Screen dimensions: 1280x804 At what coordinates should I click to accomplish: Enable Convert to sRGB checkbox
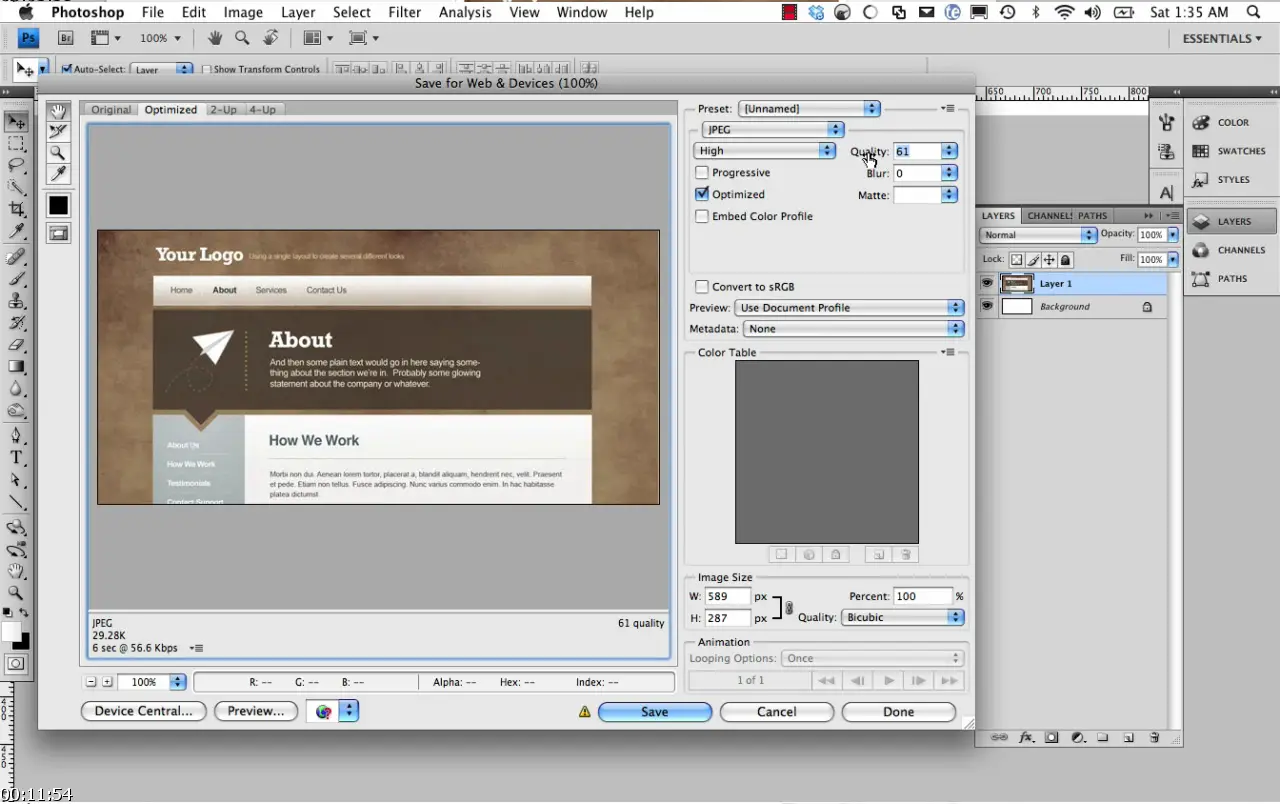702,287
